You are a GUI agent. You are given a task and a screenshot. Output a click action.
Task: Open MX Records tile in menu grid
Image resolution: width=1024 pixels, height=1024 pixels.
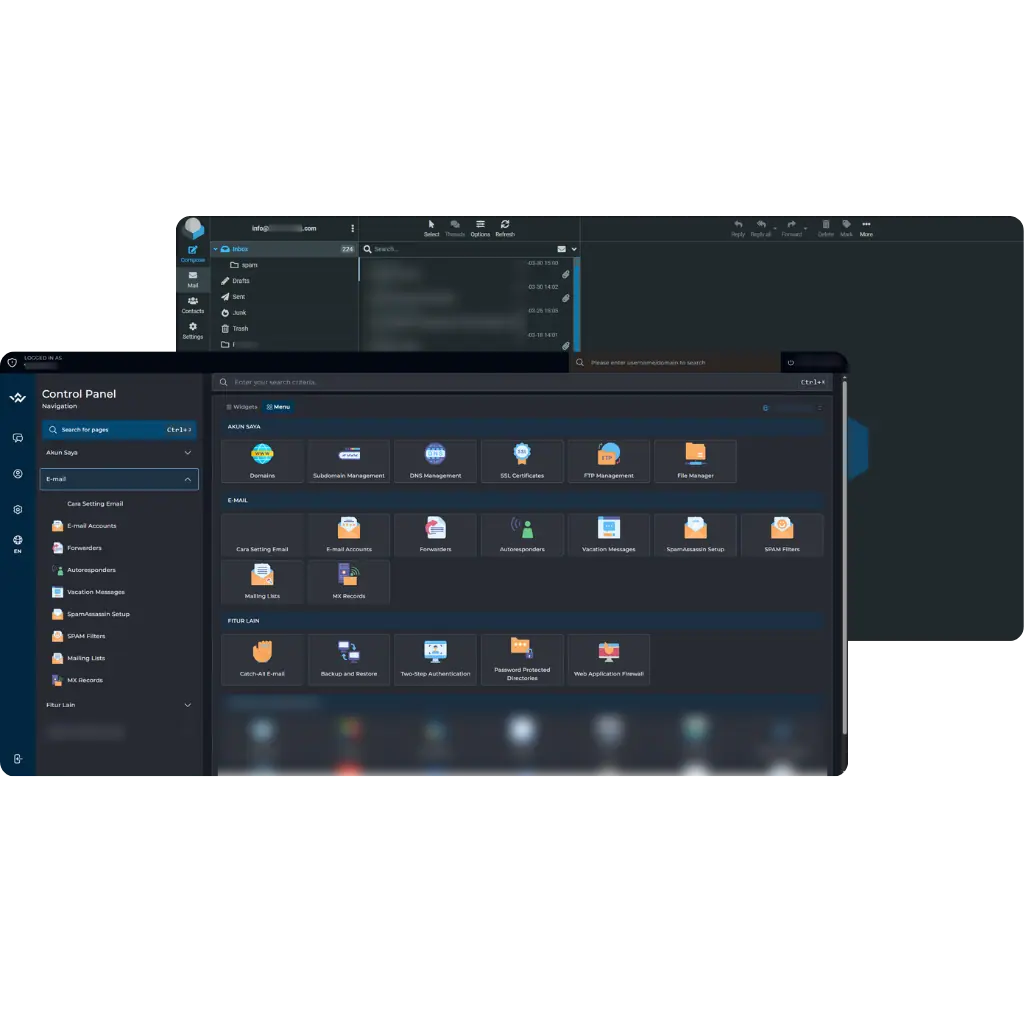[x=349, y=581]
